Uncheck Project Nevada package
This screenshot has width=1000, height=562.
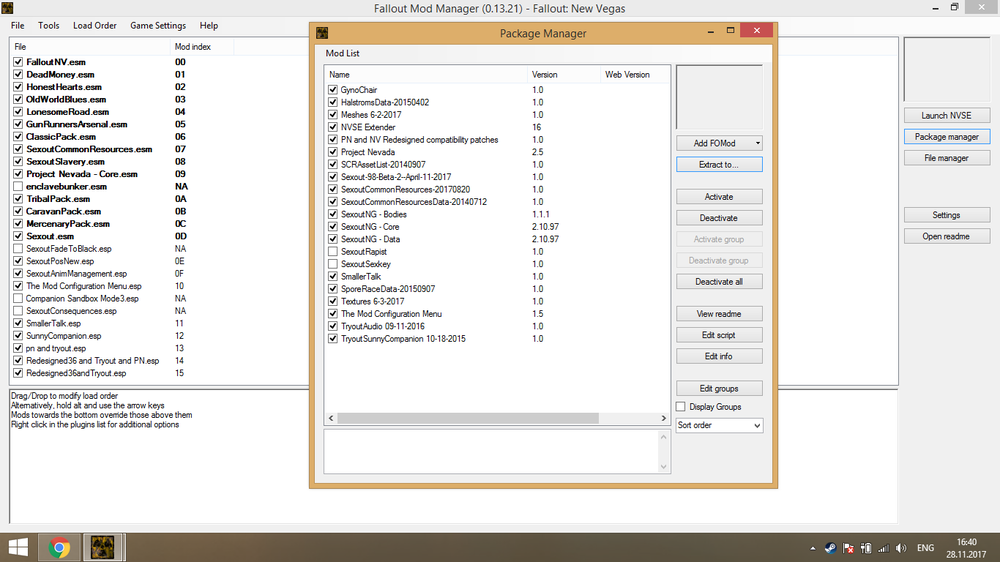point(333,152)
